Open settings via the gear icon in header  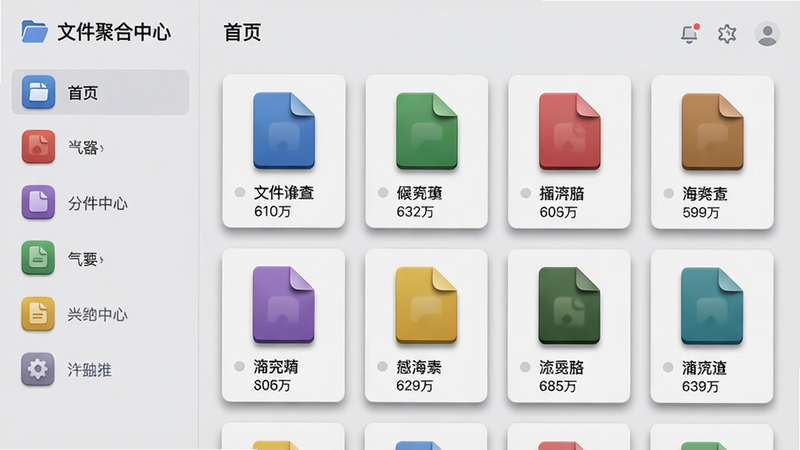pos(727,34)
